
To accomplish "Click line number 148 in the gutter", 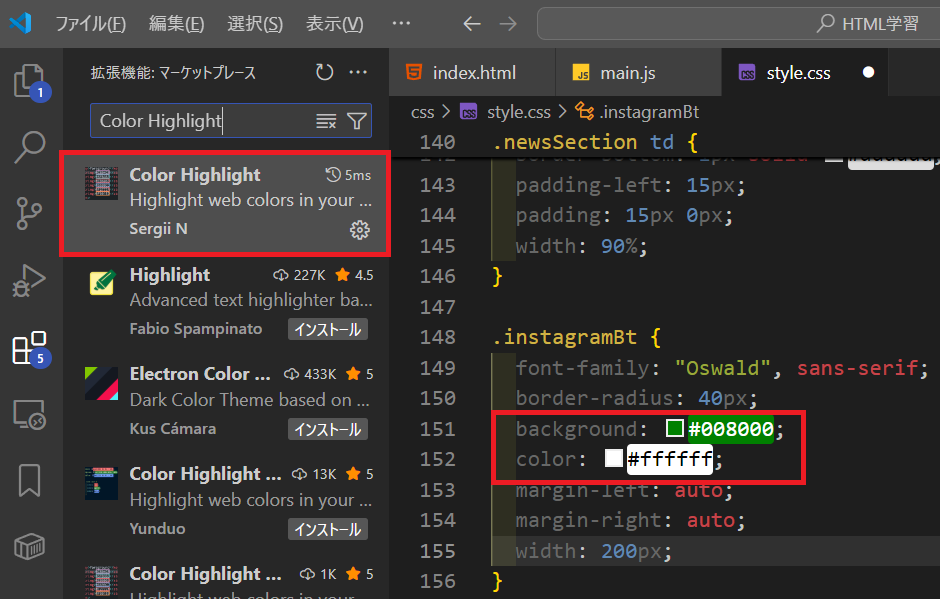I will [x=438, y=338].
